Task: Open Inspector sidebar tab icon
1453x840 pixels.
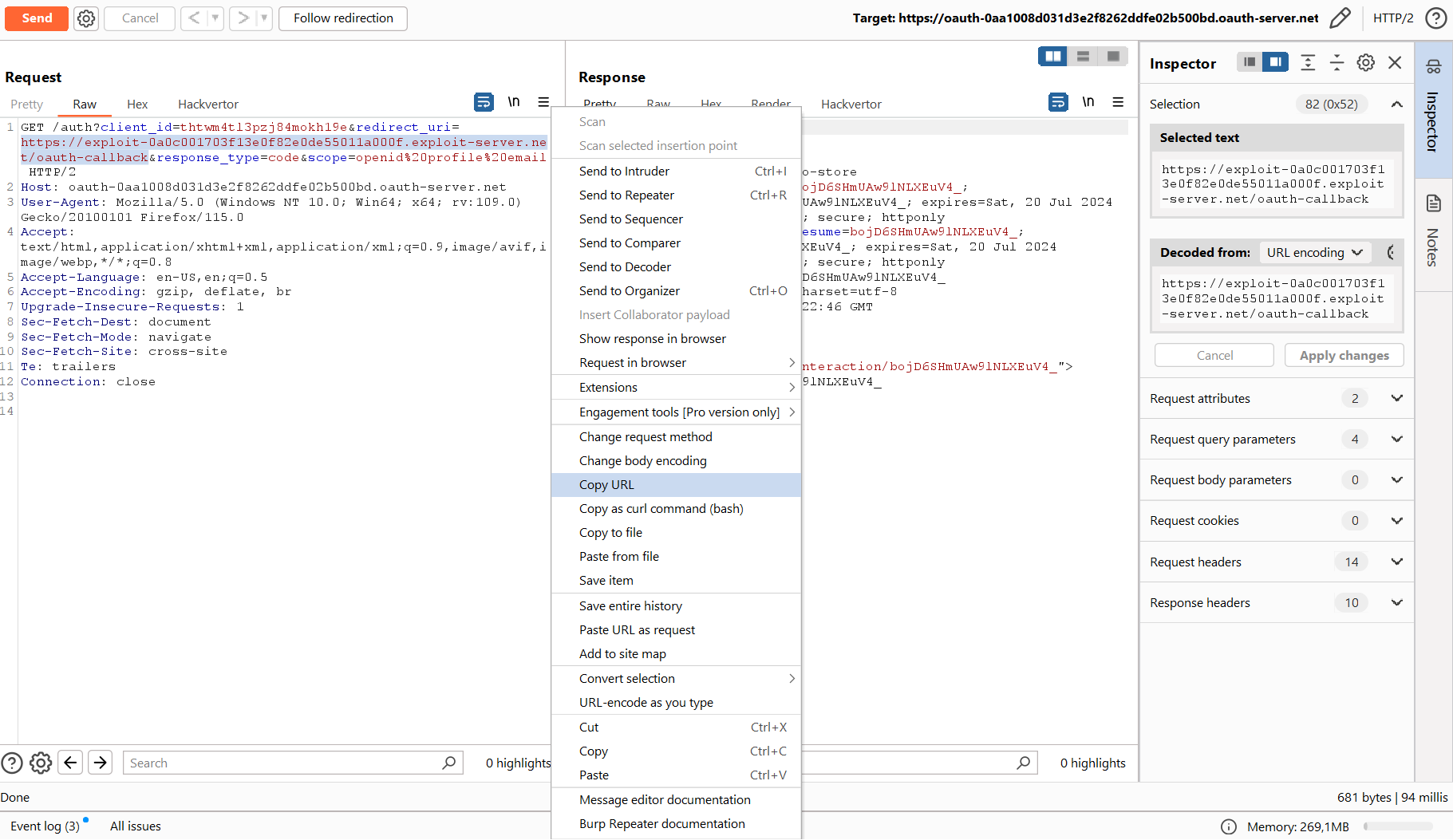Action: 1434,66
